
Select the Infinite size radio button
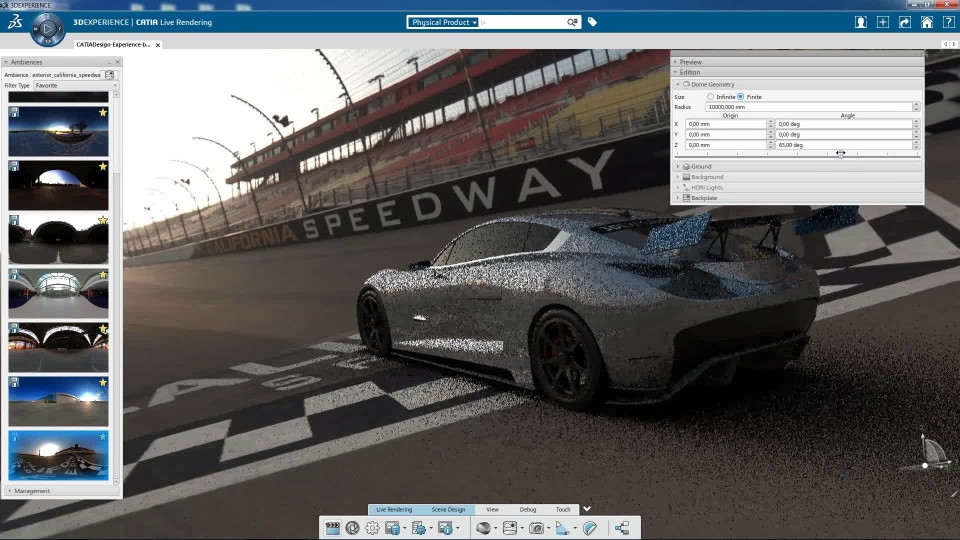[710, 97]
